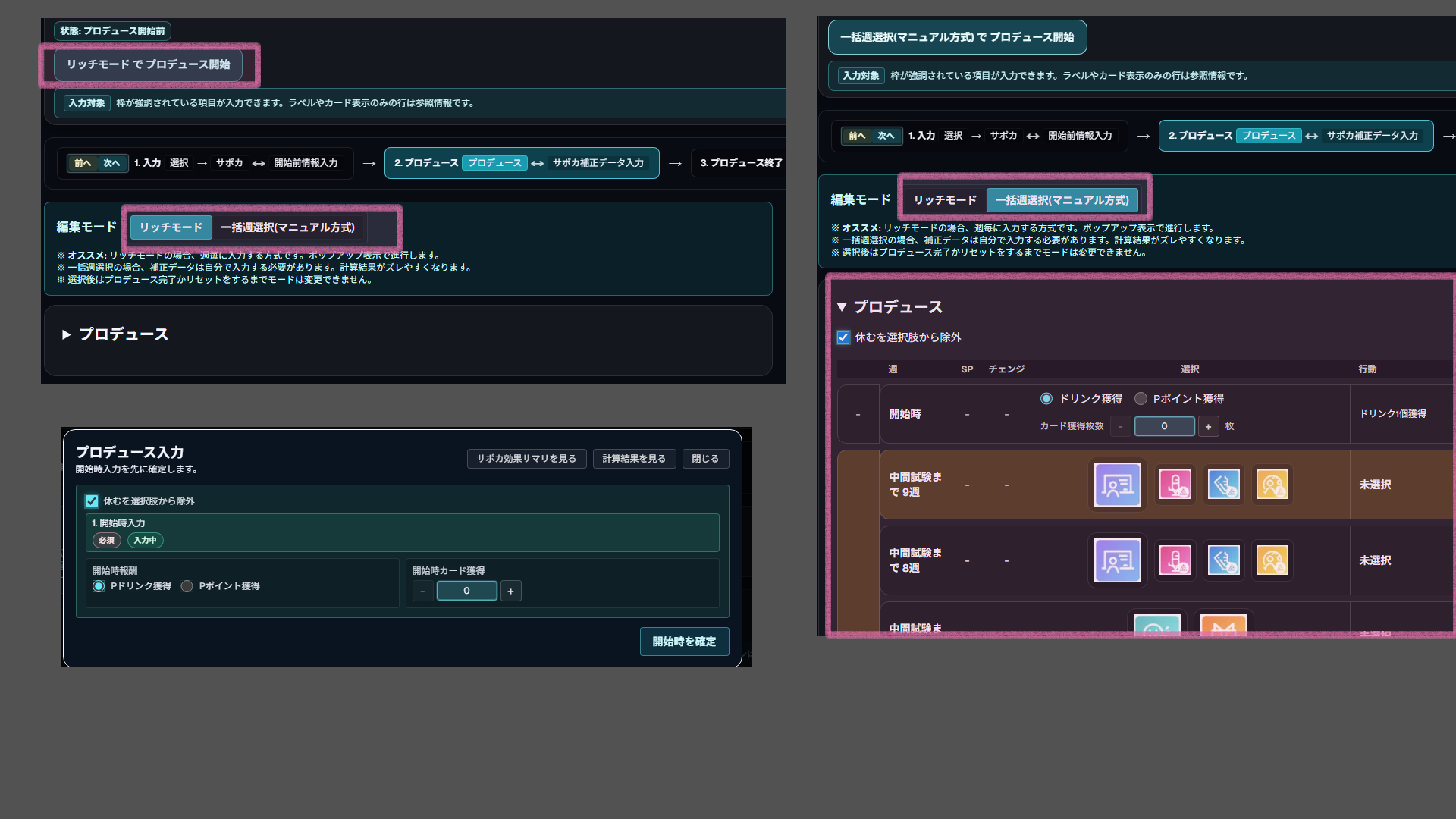
Task: Select blue dance lesson icon in 9週 row
Action: click(1223, 485)
